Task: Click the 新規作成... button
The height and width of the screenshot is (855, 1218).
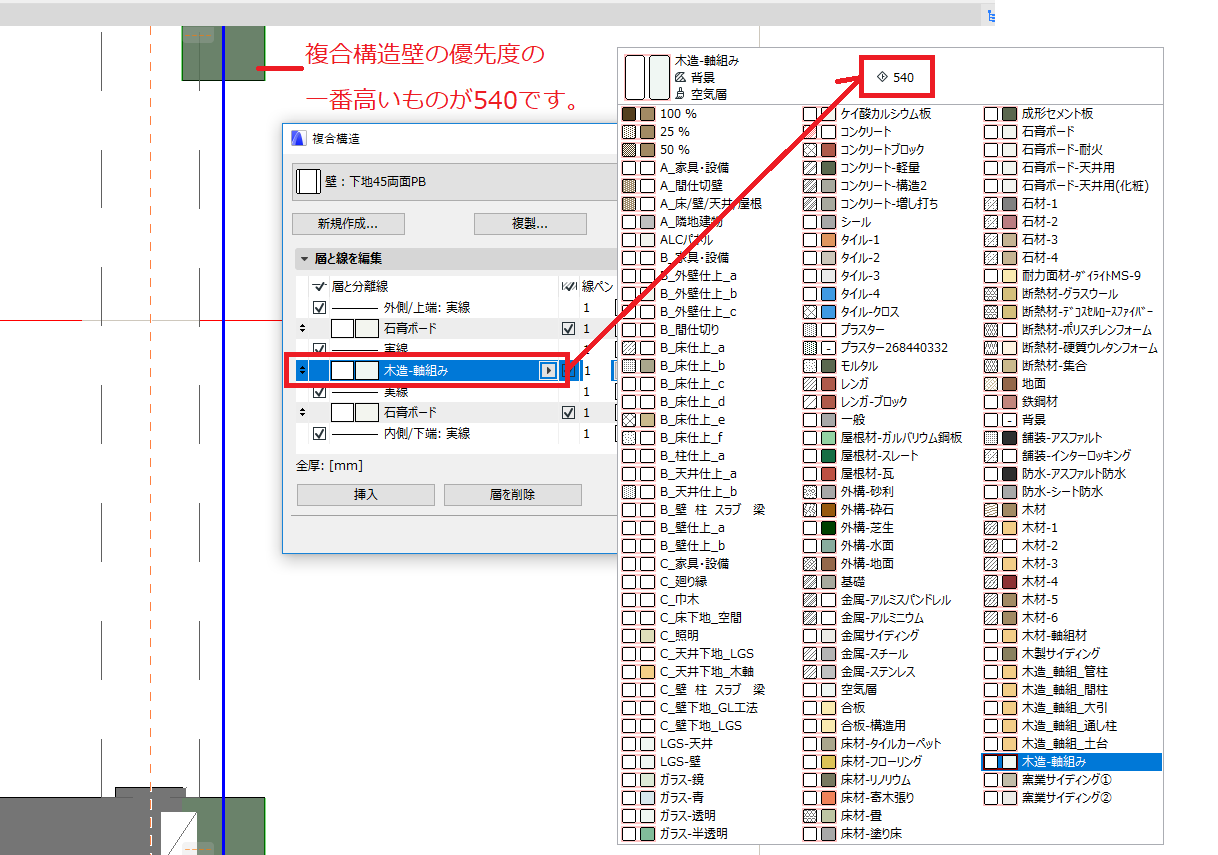Action: click(x=347, y=223)
